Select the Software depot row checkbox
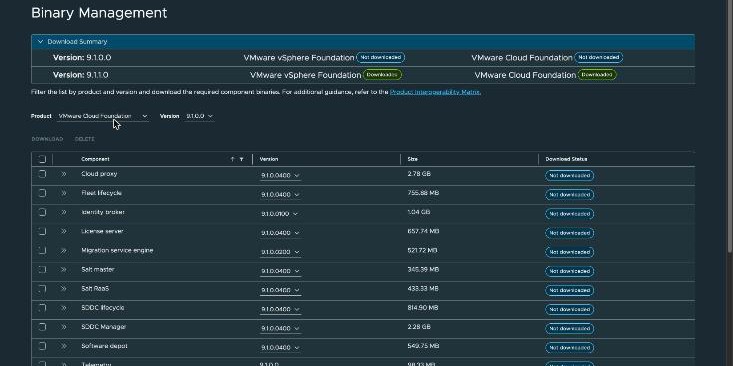The width and height of the screenshot is (733, 366). click(x=42, y=346)
